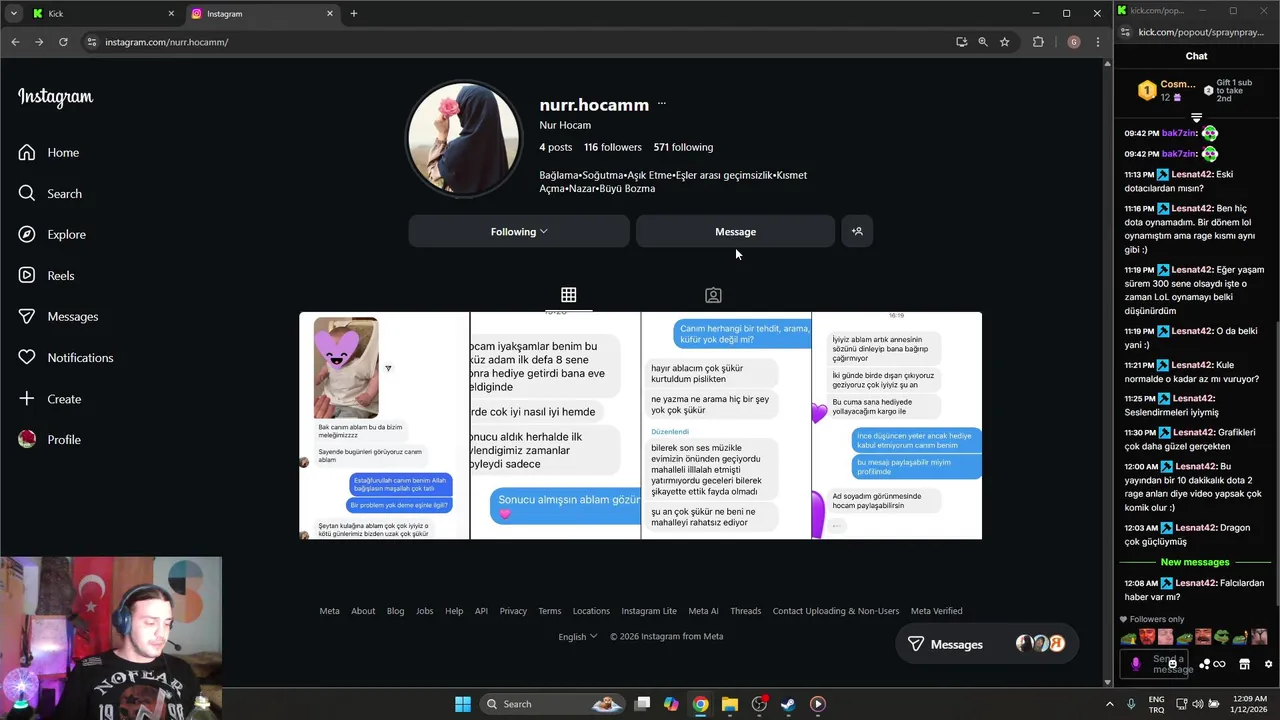Jump to New messages in Kick chat

tap(1195, 562)
